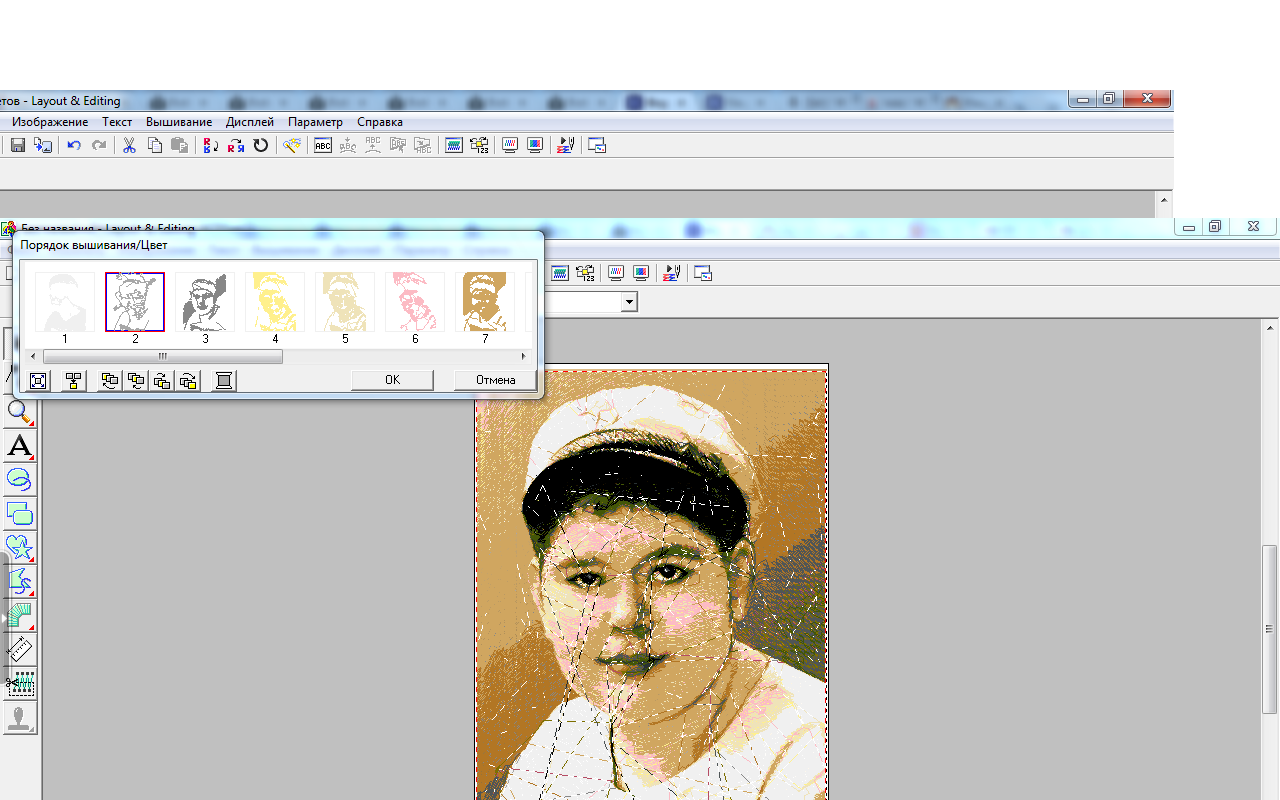Click the embroidered portrait design on the canvas
This screenshot has width=1280, height=800.
(652, 583)
